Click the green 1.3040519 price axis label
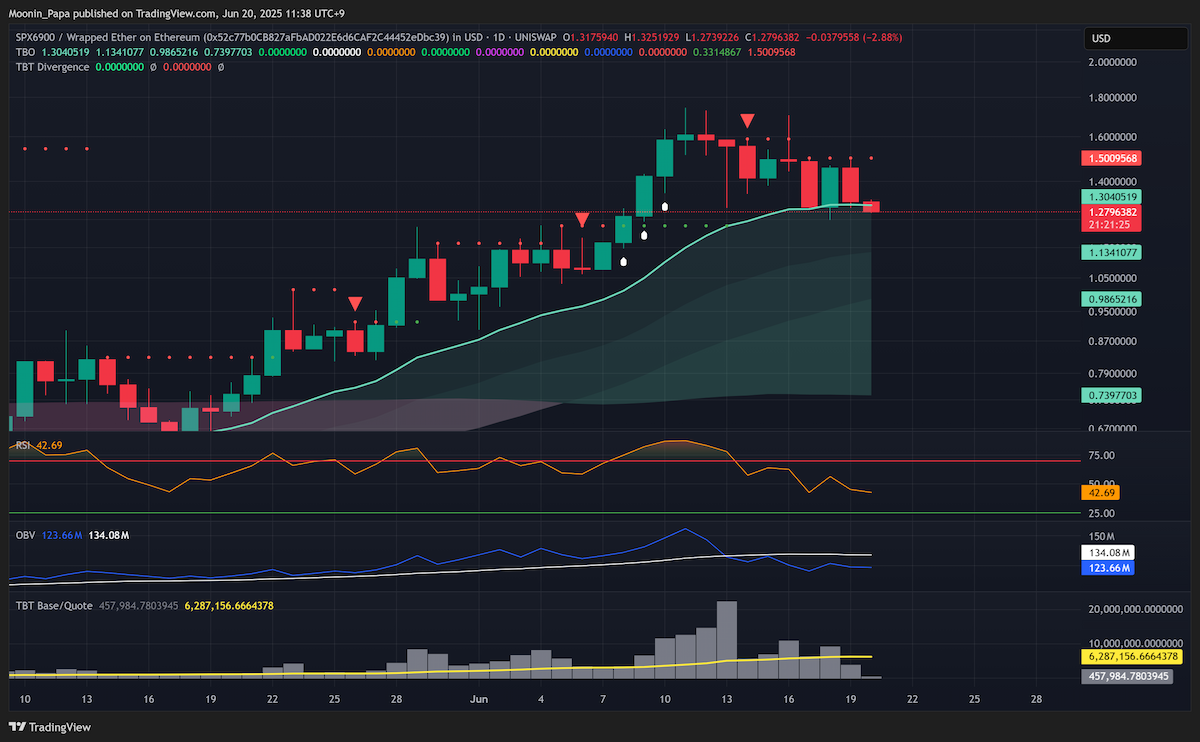 (1113, 197)
